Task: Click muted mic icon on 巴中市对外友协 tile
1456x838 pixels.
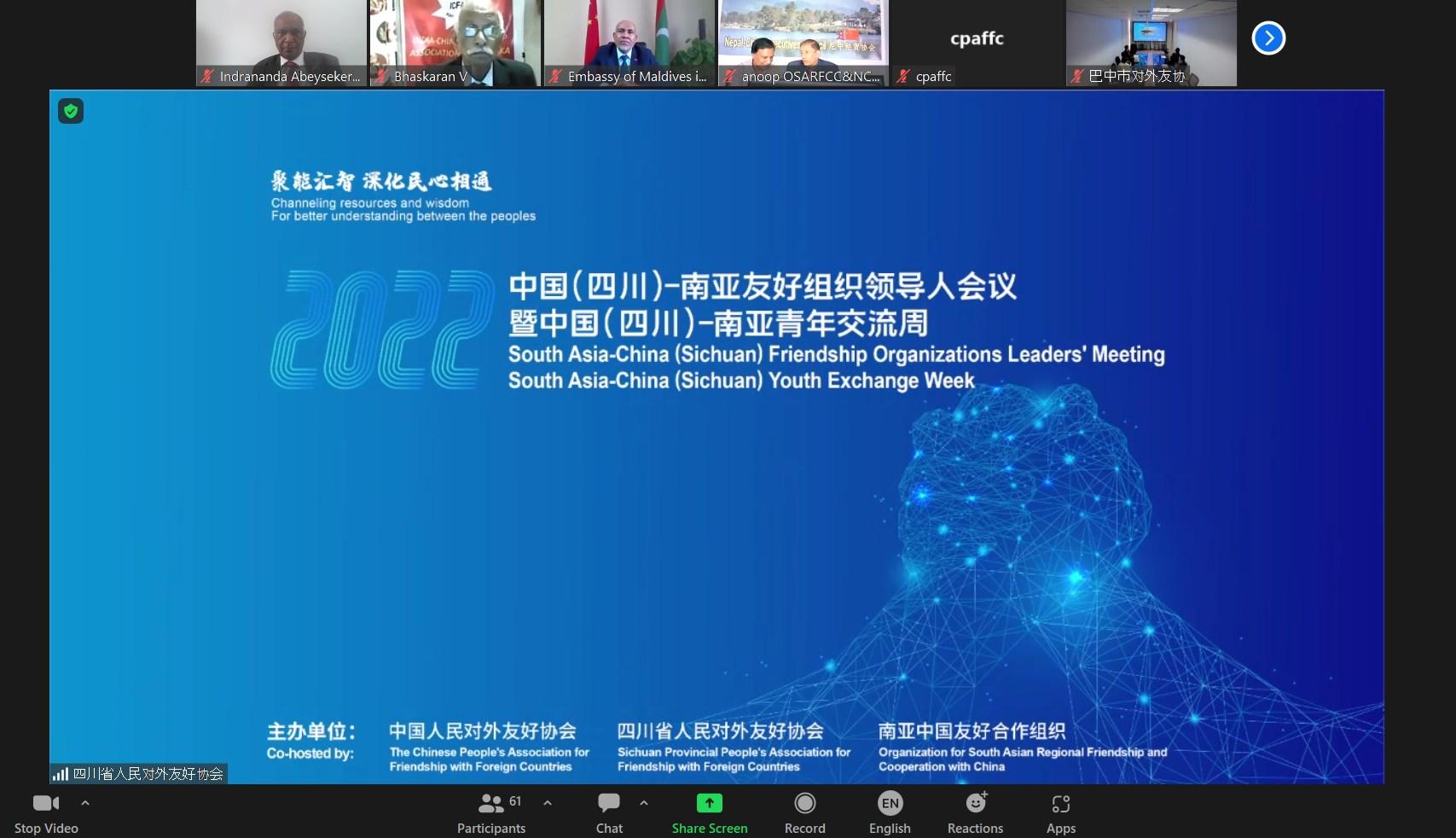Action: click(1077, 76)
